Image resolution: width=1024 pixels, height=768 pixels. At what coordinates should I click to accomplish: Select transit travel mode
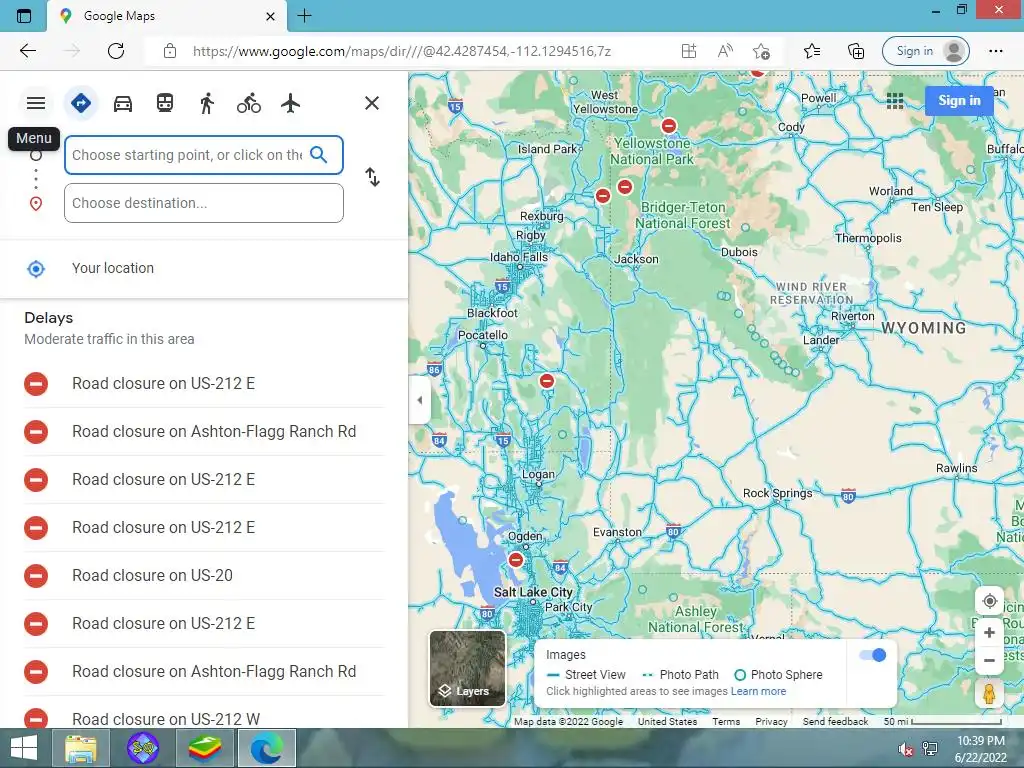[x=165, y=103]
